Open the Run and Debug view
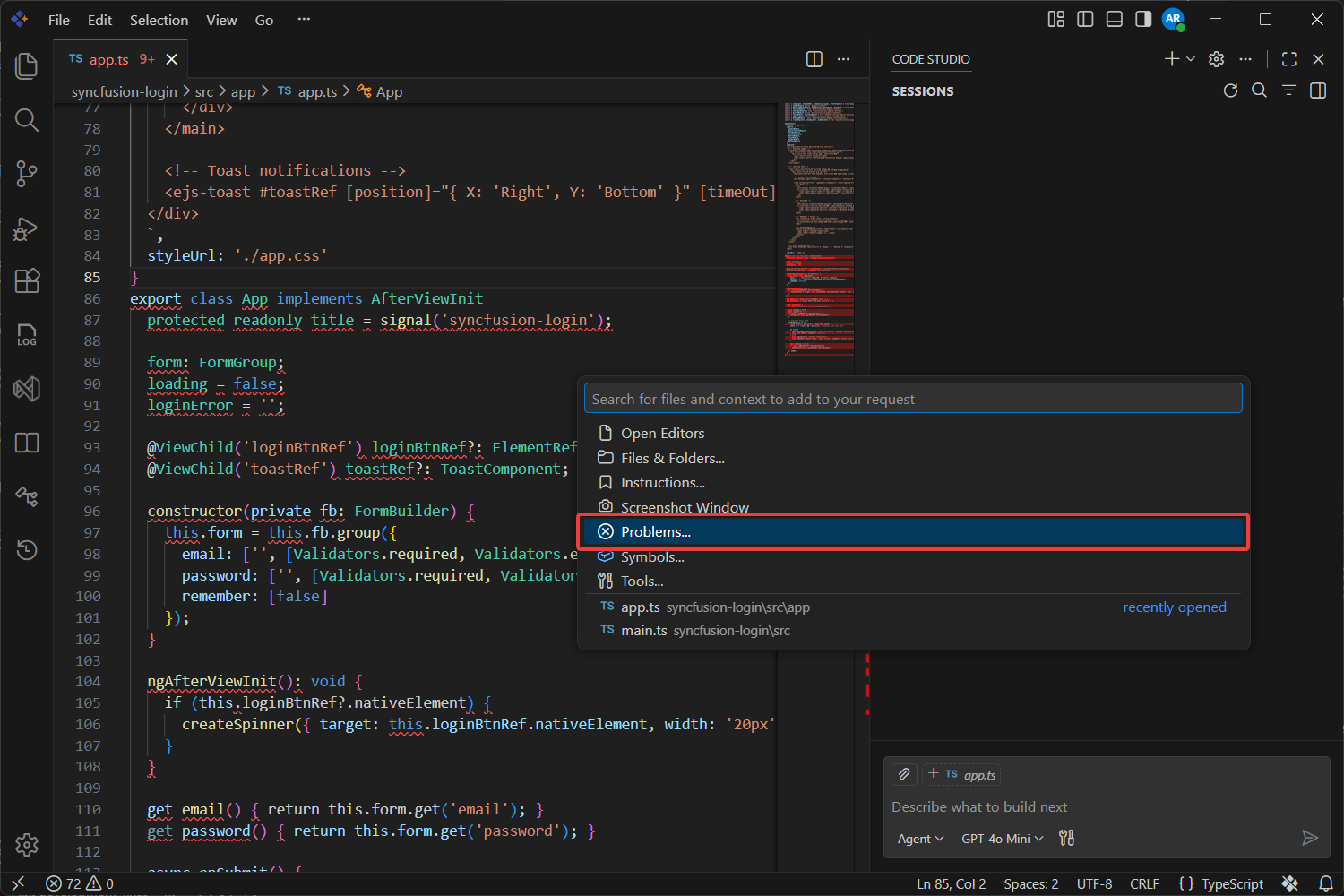This screenshot has height=896, width=1344. 26,228
